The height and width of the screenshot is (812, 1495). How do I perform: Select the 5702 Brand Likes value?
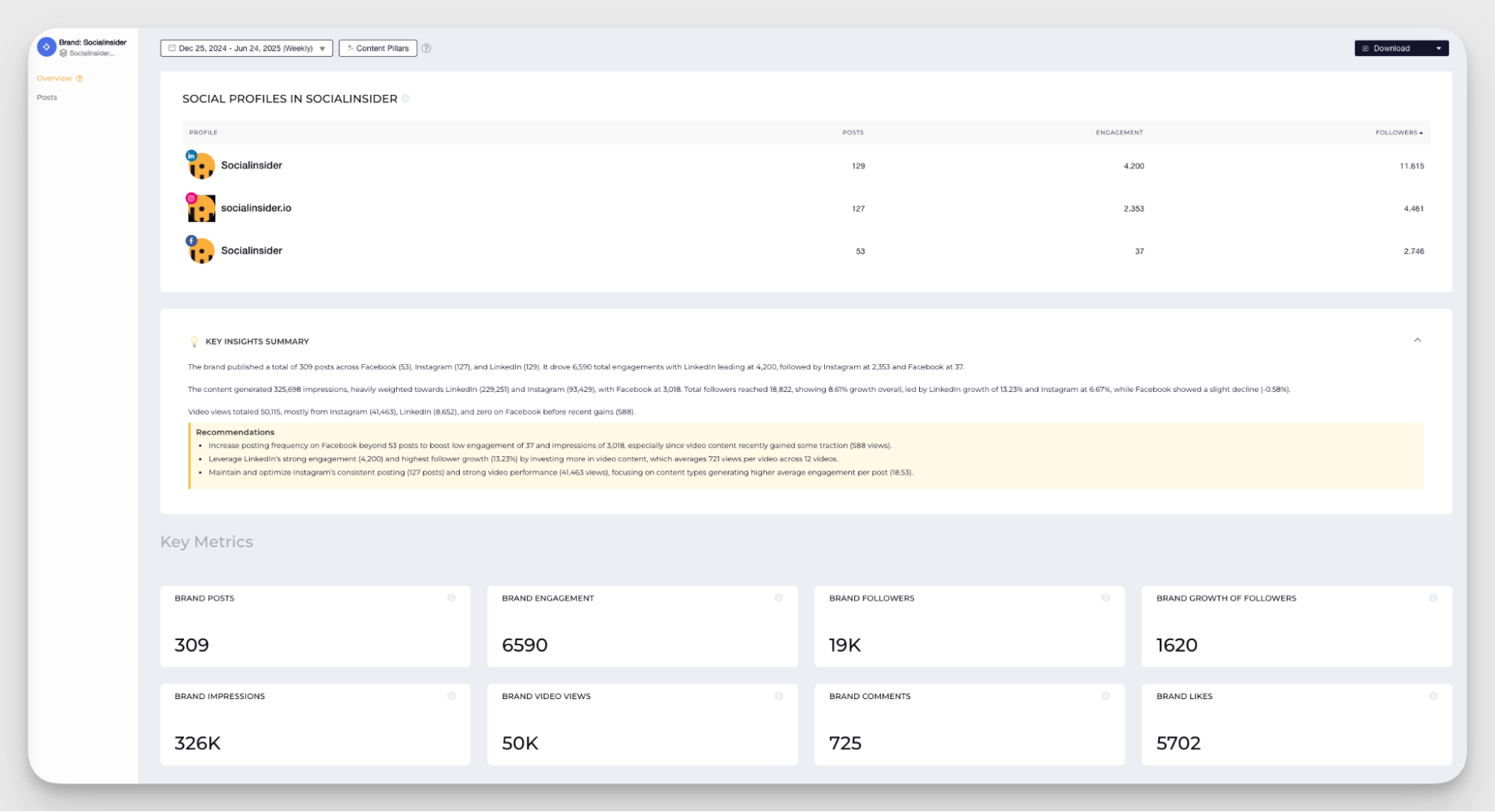(1178, 742)
